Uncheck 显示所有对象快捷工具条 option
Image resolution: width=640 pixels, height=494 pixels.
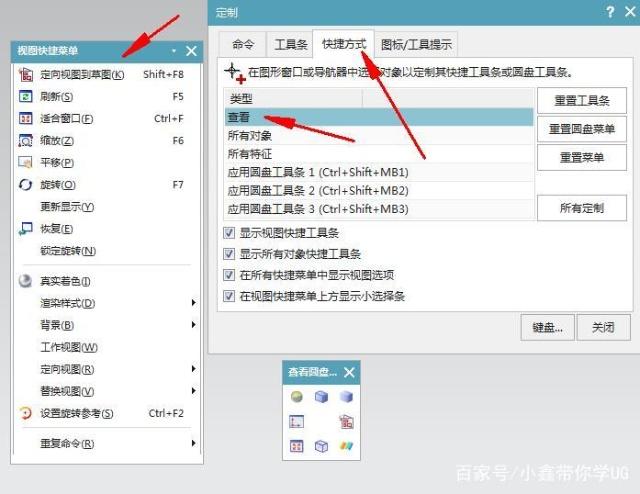230,254
